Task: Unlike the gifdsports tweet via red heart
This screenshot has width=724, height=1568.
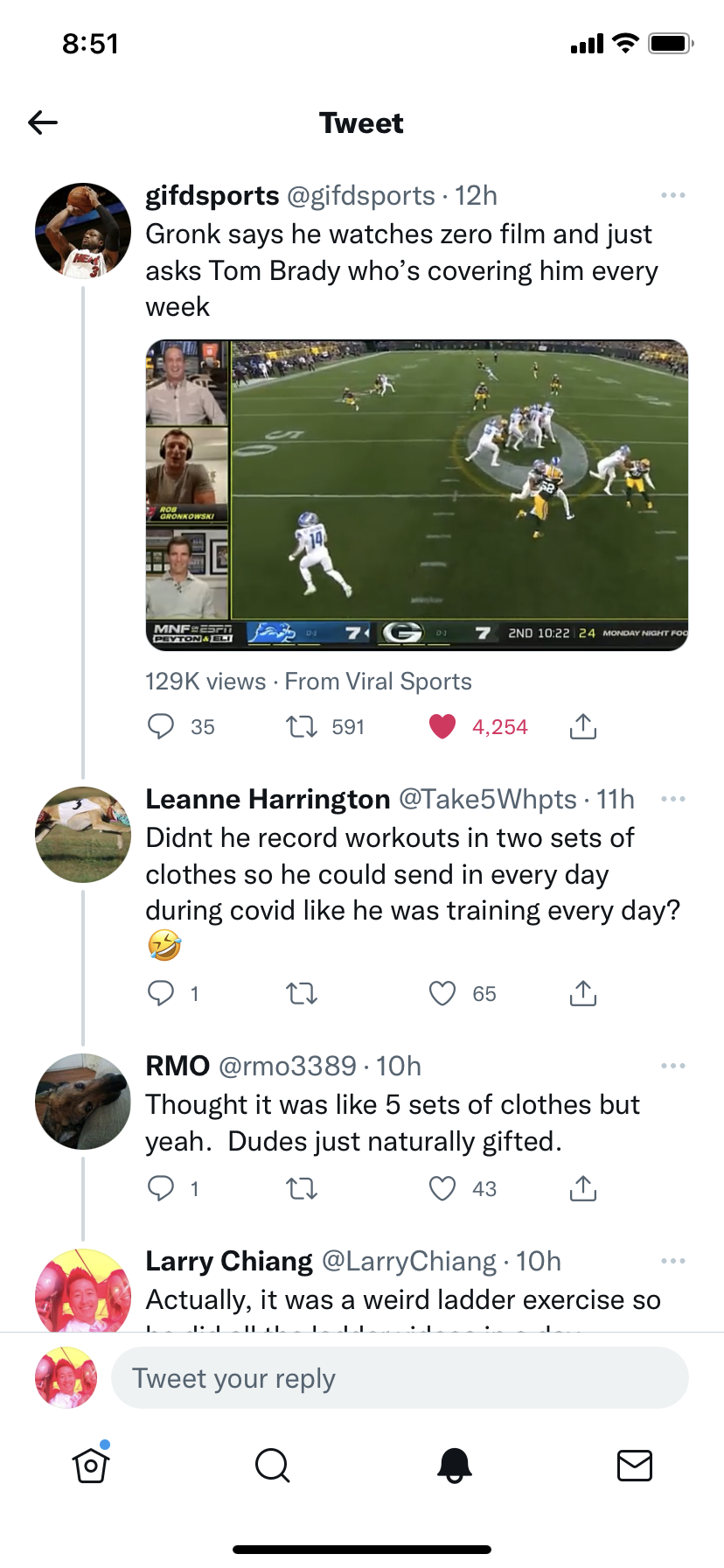Action: coord(442,727)
